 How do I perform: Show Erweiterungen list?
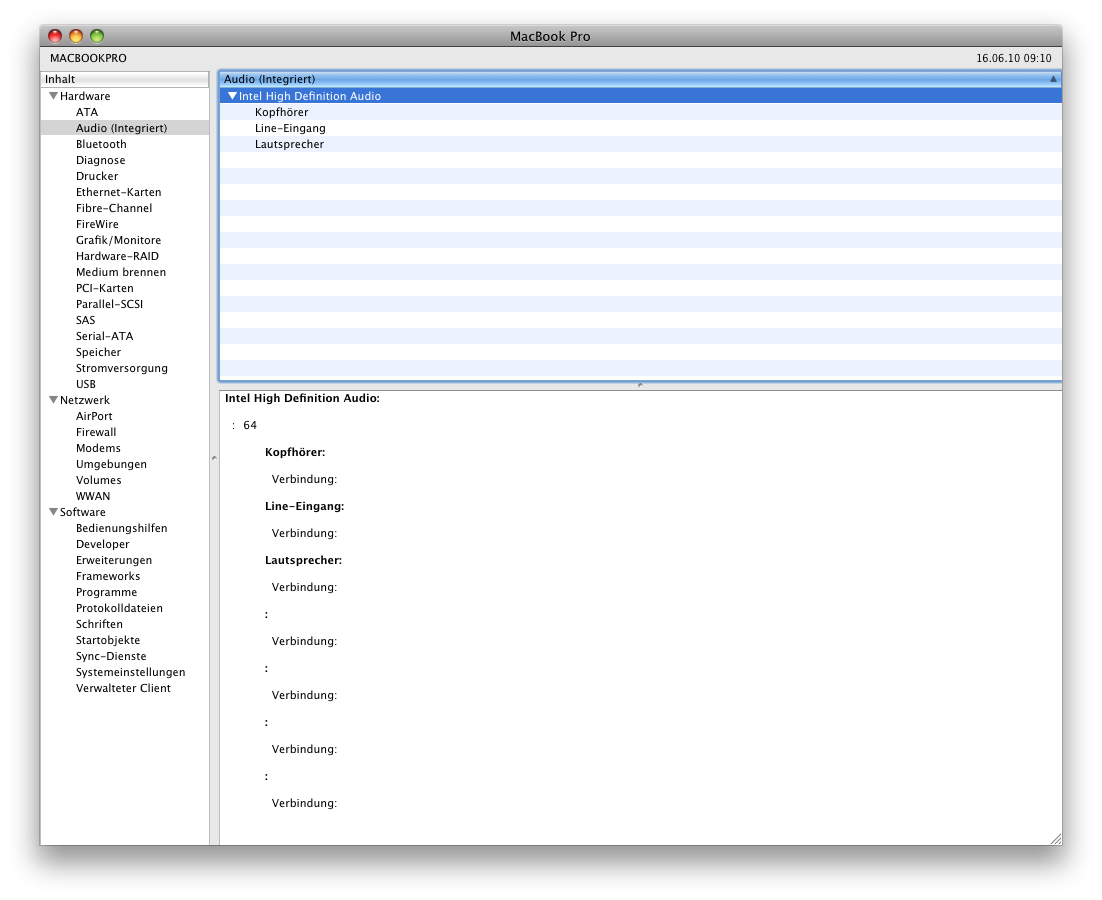(114, 560)
